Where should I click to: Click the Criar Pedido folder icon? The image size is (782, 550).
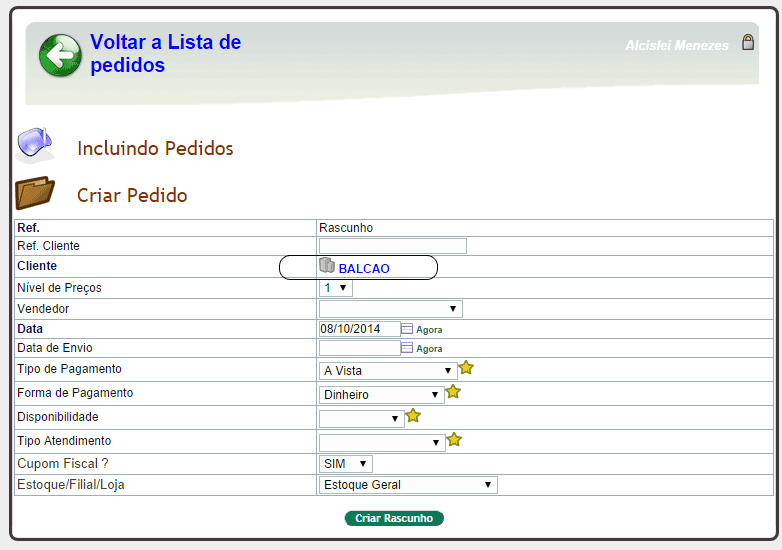(x=35, y=192)
